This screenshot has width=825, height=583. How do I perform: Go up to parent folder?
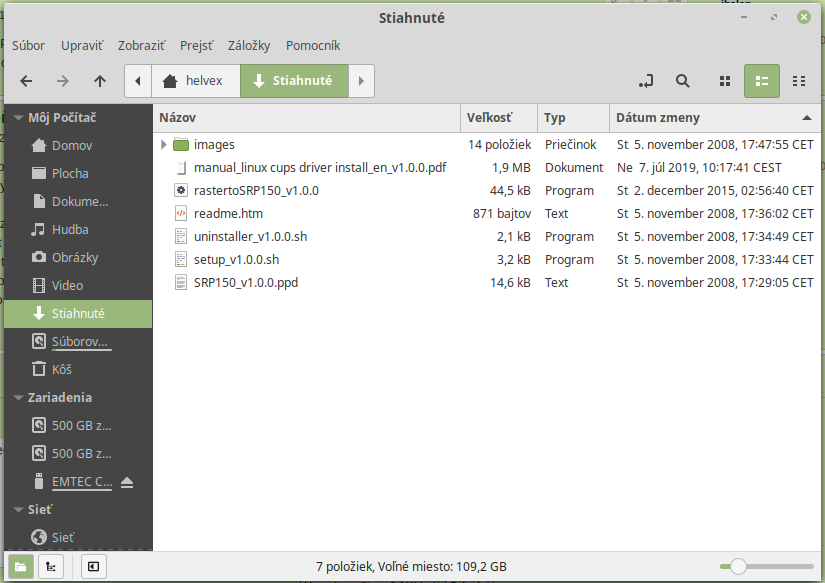point(99,81)
